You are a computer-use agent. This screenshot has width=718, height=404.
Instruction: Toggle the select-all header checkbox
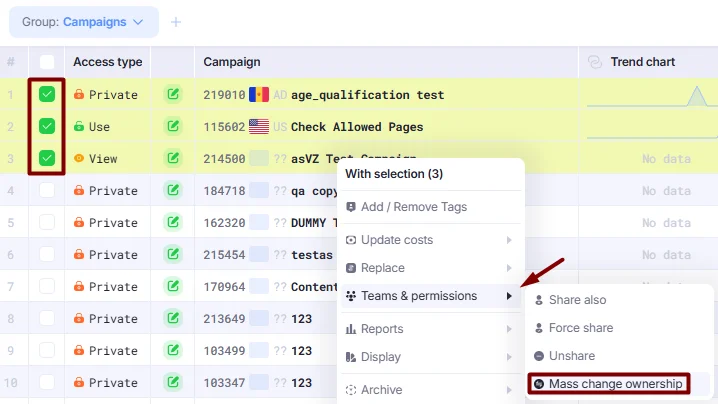coord(47,62)
